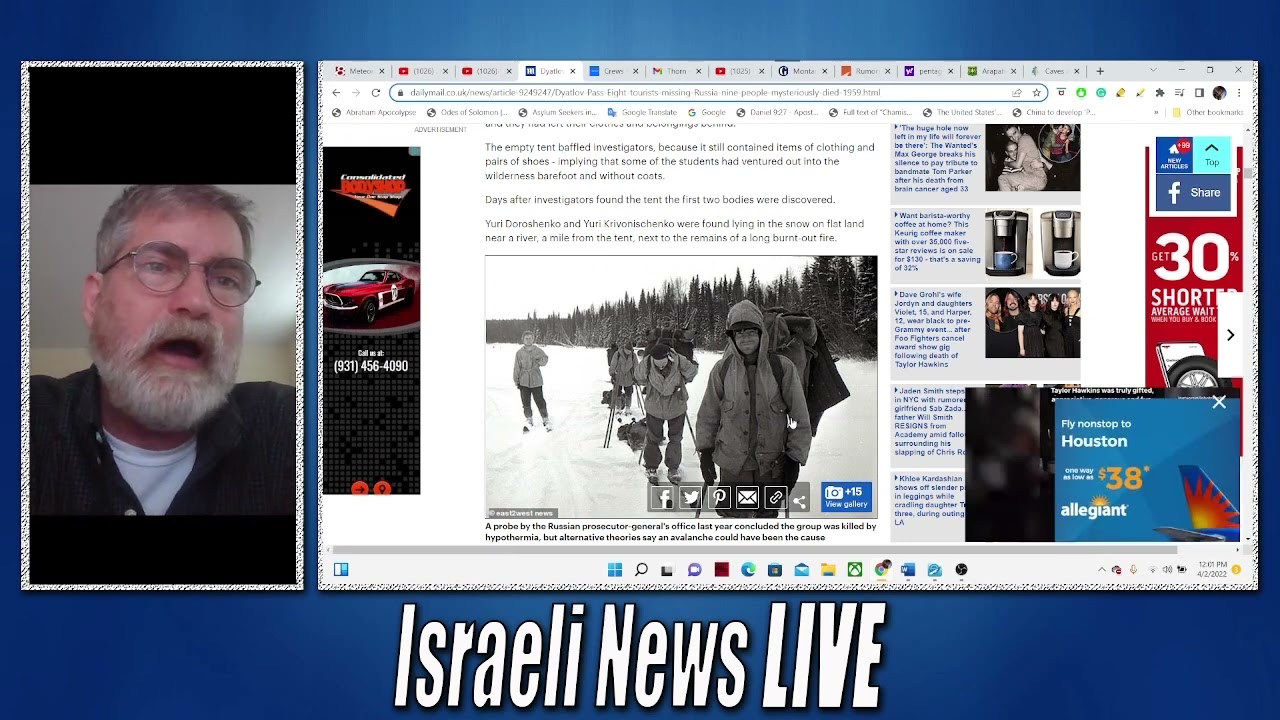This screenshot has height=720, width=1280.
Task: Open Windows taskbar search
Action: tap(641, 570)
